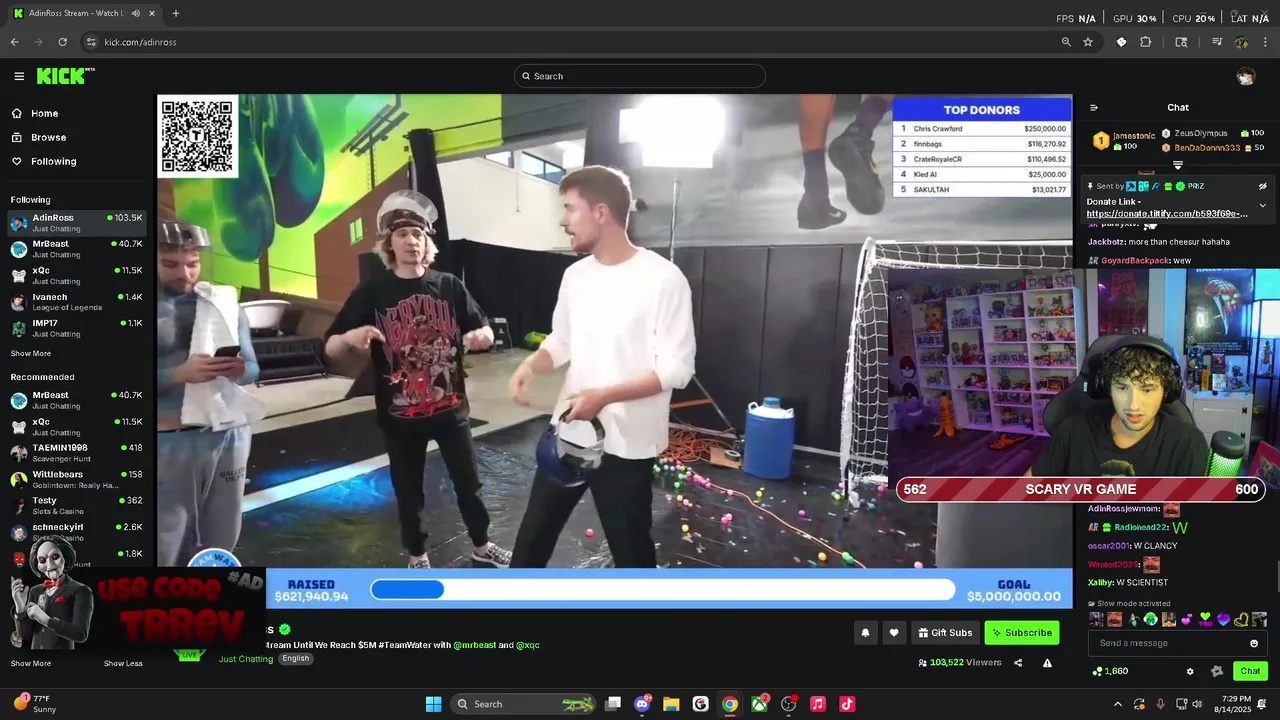Click the taskbar volume icon
The width and height of the screenshot is (1280, 720).
pyautogui.click(x=1198, y=704)
